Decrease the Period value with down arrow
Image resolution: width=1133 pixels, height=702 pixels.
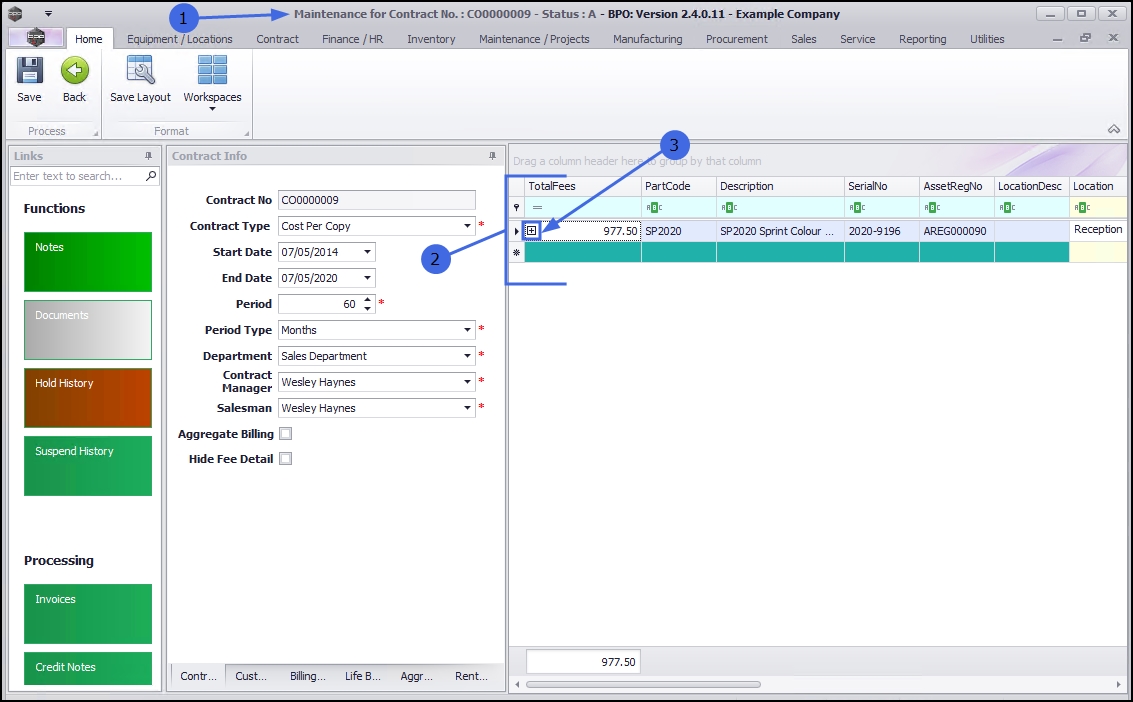coord(368,308)
